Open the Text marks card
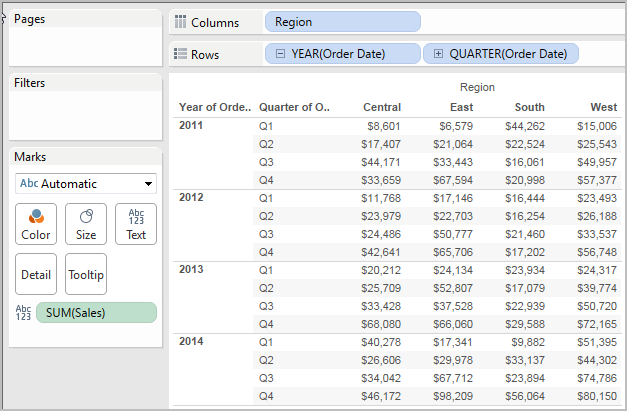This screenshot has height=411, width=627. pos(136,224)
